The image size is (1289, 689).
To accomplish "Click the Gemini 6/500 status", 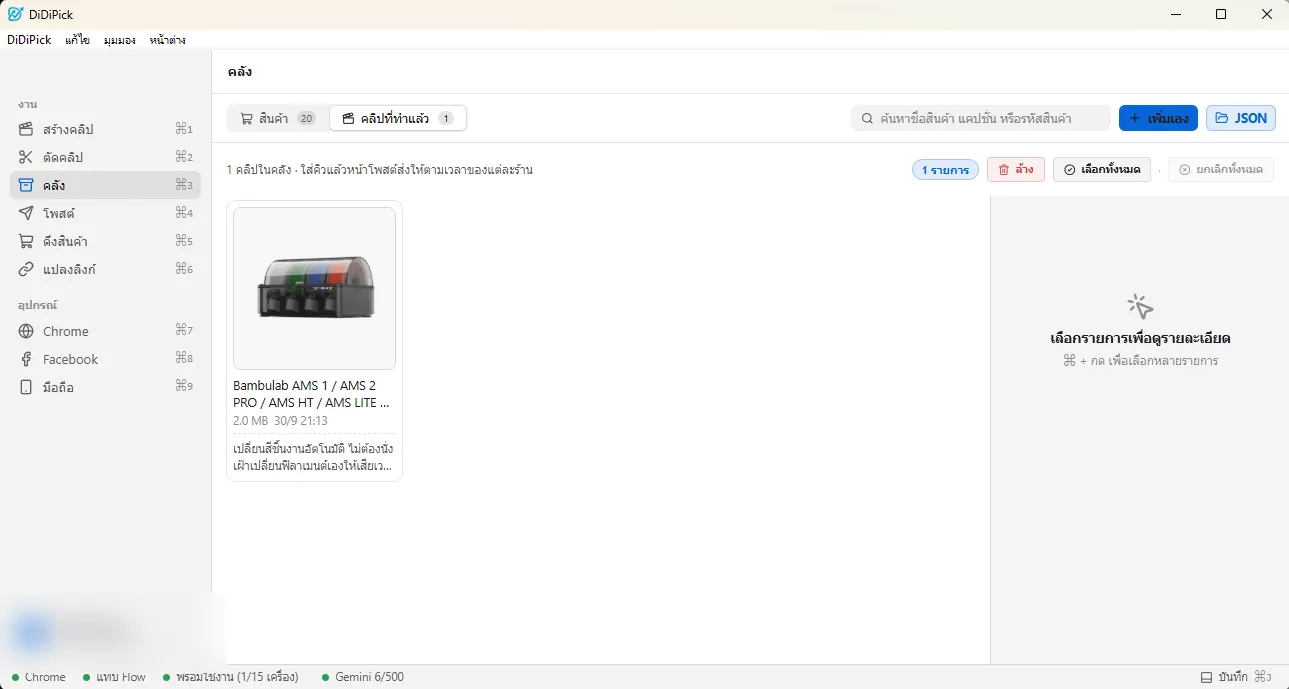I will pyautogui.click(x=363, y=677).
